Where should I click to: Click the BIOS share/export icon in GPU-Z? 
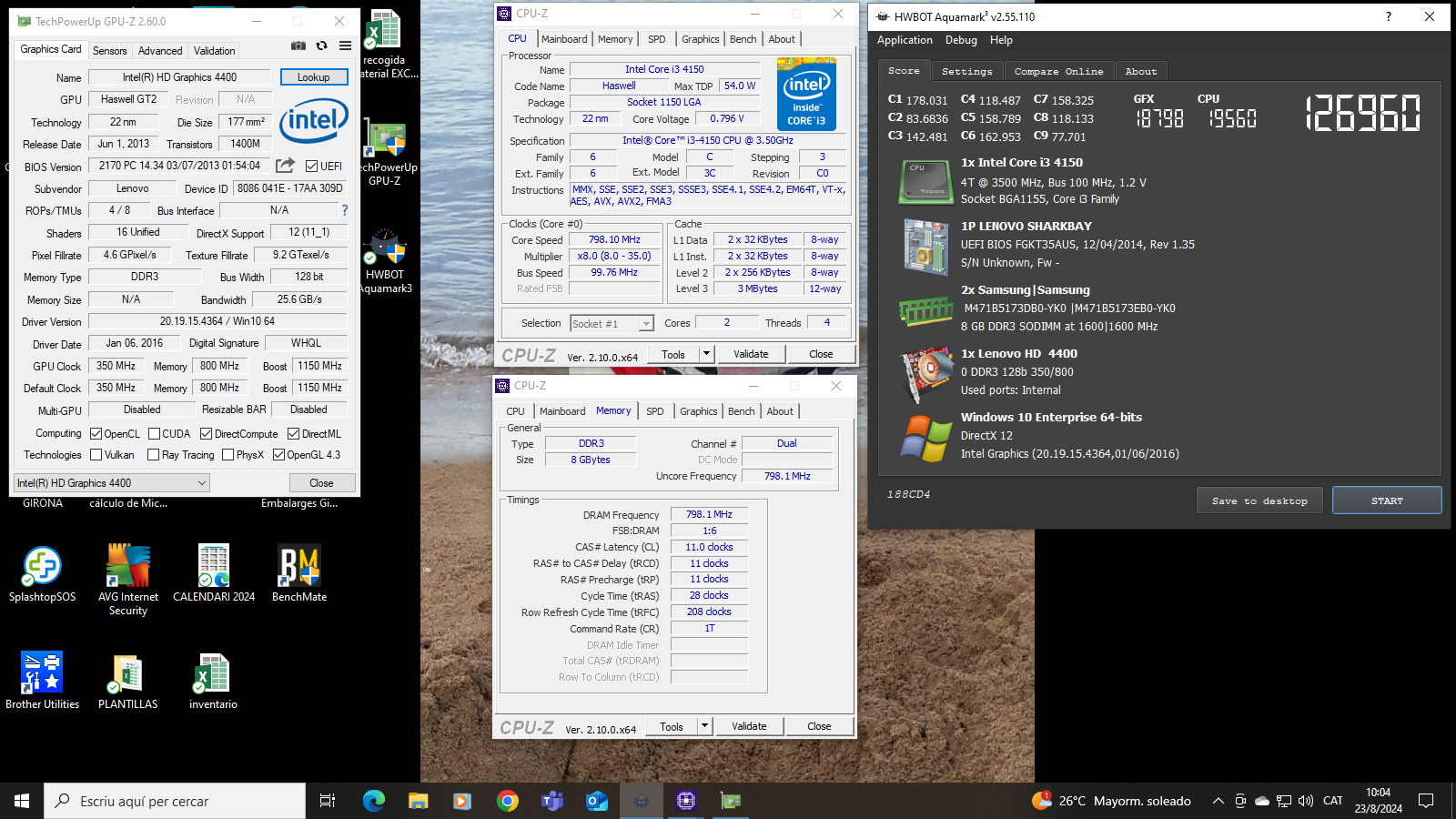click(x=286, y=166)
